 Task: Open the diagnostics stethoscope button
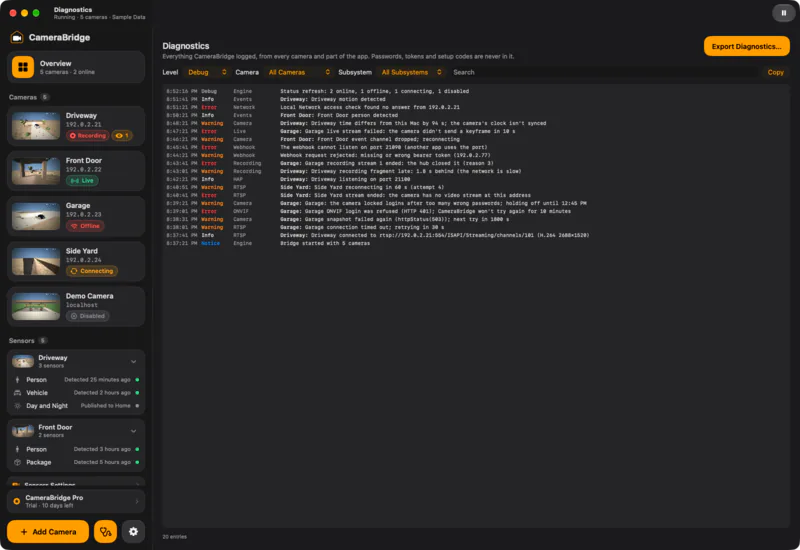(106, 532)
